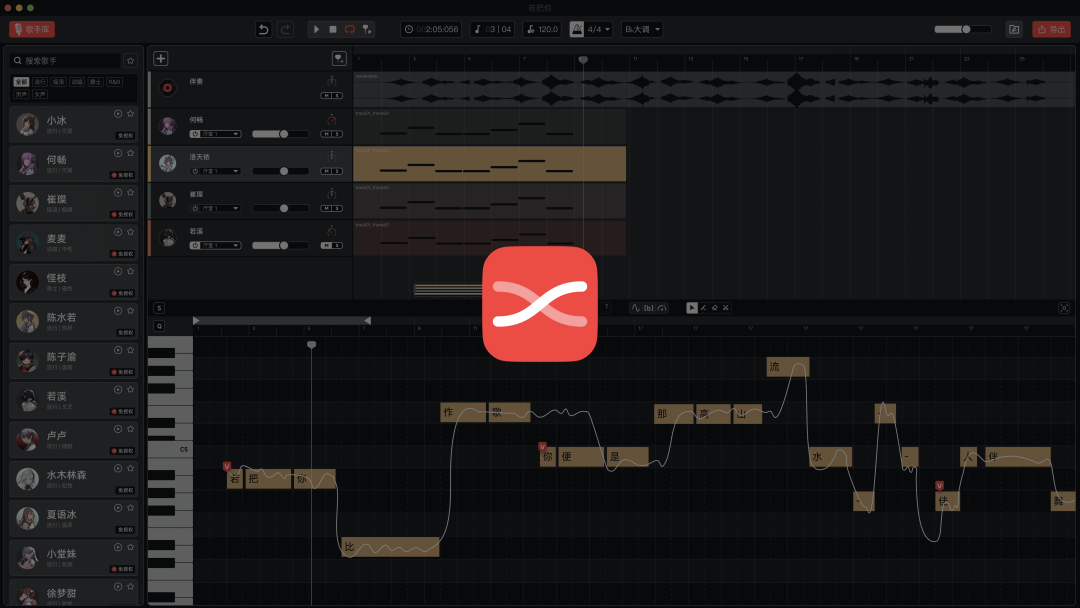This screenshot has width=1080, height=608.
Task: Click the fullscreen icon of piano roll editor
Action: tap(1064, 307)
